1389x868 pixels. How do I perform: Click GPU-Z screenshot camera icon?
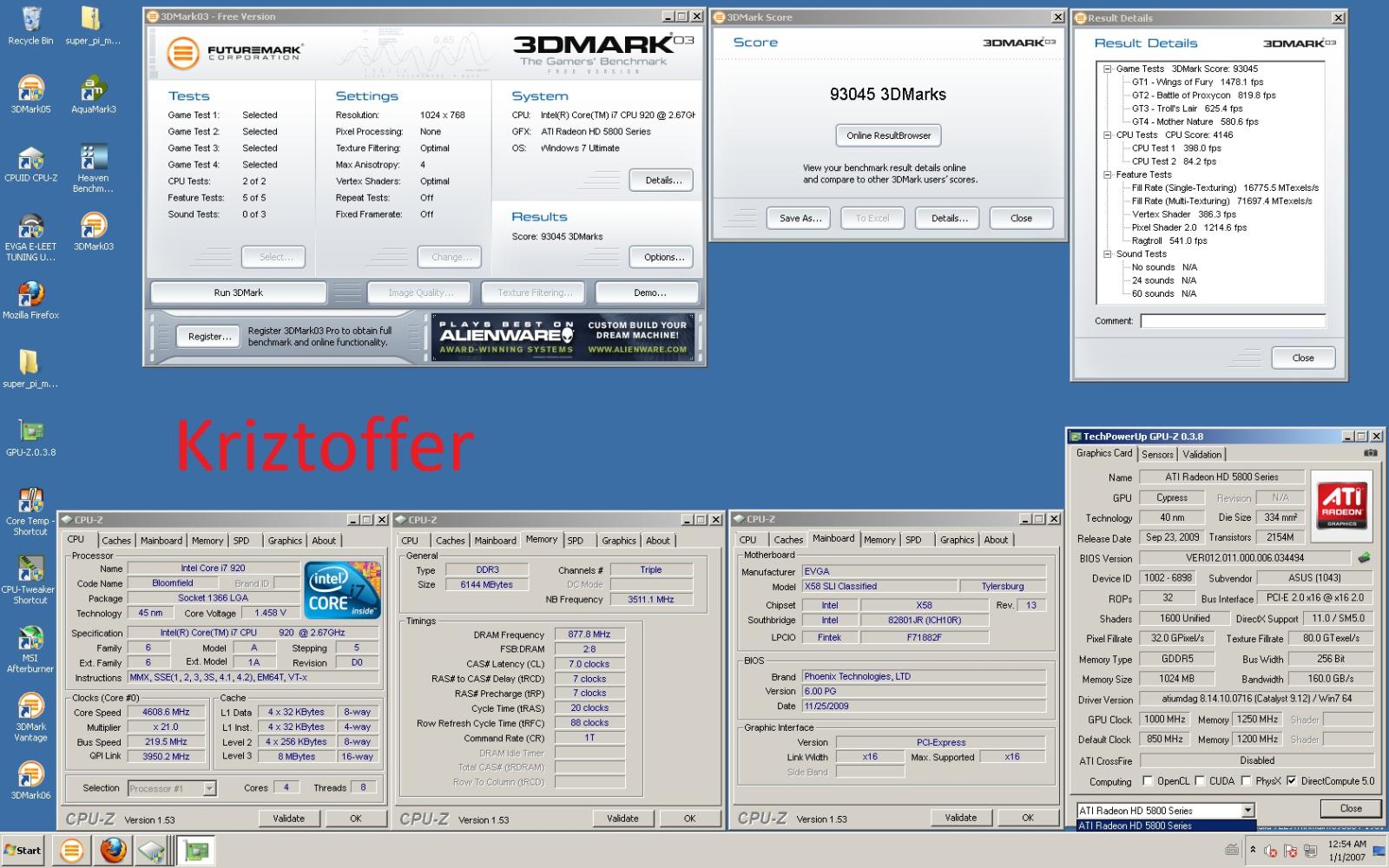tap(1370, 453)
